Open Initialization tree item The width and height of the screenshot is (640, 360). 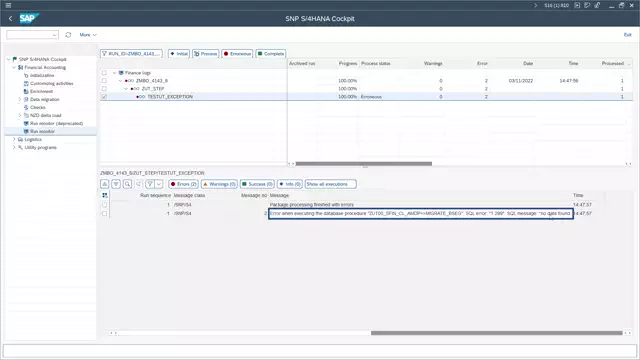pos(42,76)
